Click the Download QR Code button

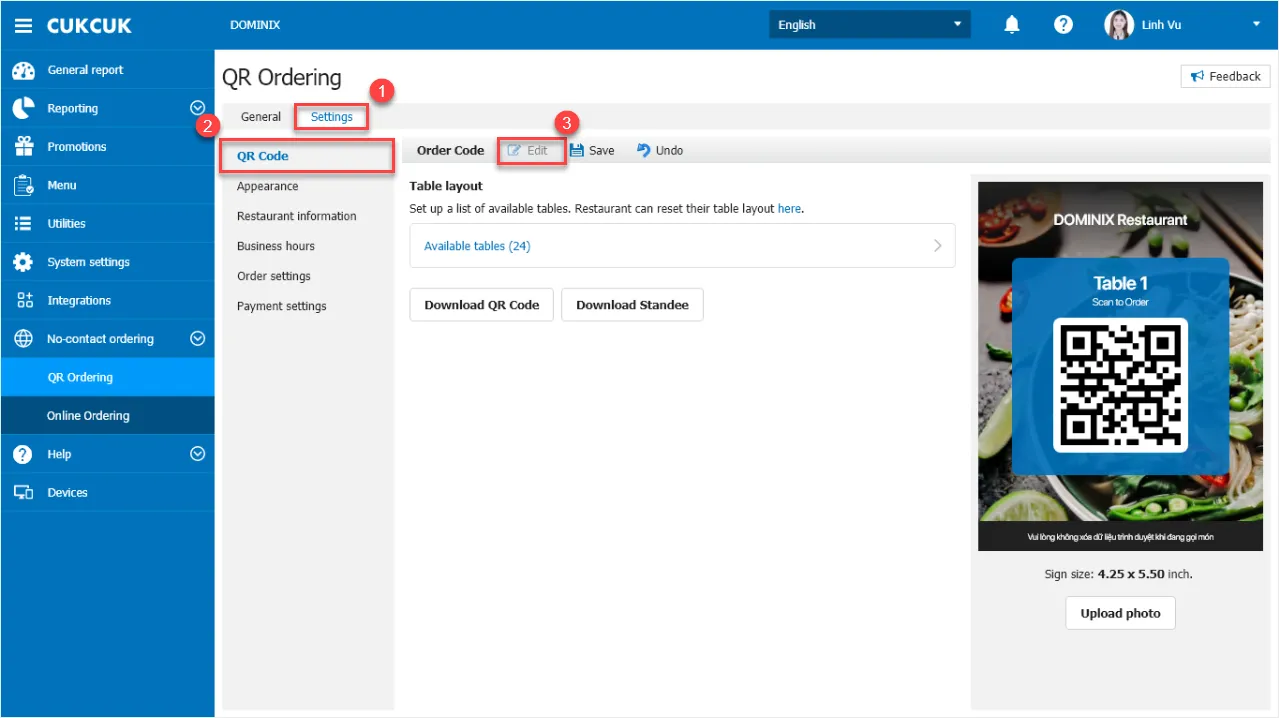pos(482,305)
